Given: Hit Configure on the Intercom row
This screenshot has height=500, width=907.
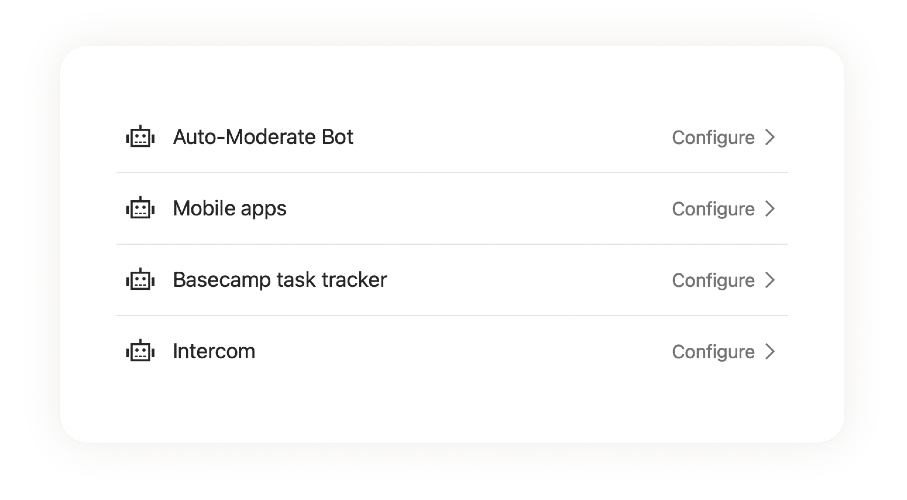Looking at the screenshot, I should pos(713,352).
